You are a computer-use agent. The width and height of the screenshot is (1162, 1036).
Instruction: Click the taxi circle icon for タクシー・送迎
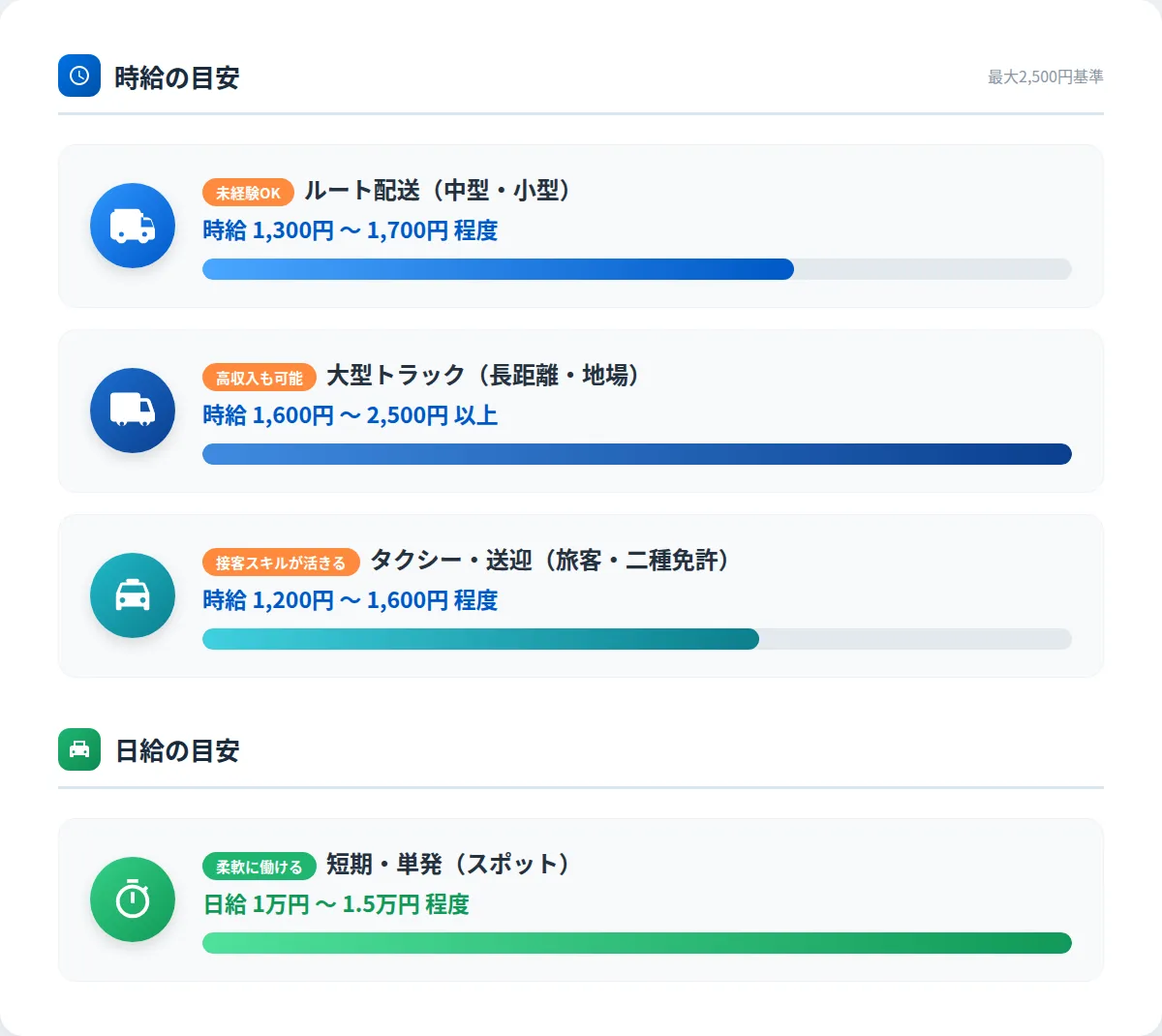click(133, 595)
